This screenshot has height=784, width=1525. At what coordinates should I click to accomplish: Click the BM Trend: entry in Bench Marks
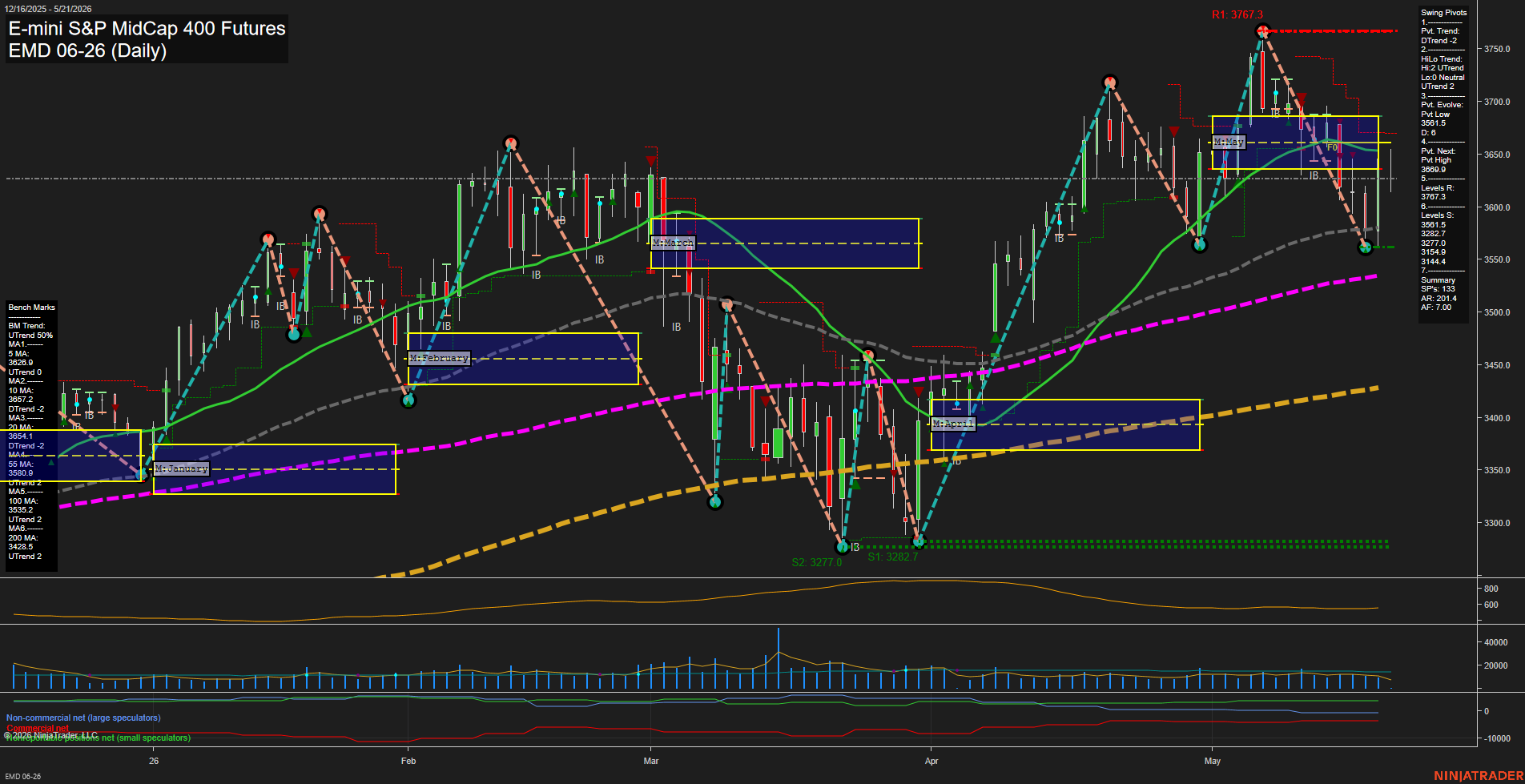(x=26, y=326)
